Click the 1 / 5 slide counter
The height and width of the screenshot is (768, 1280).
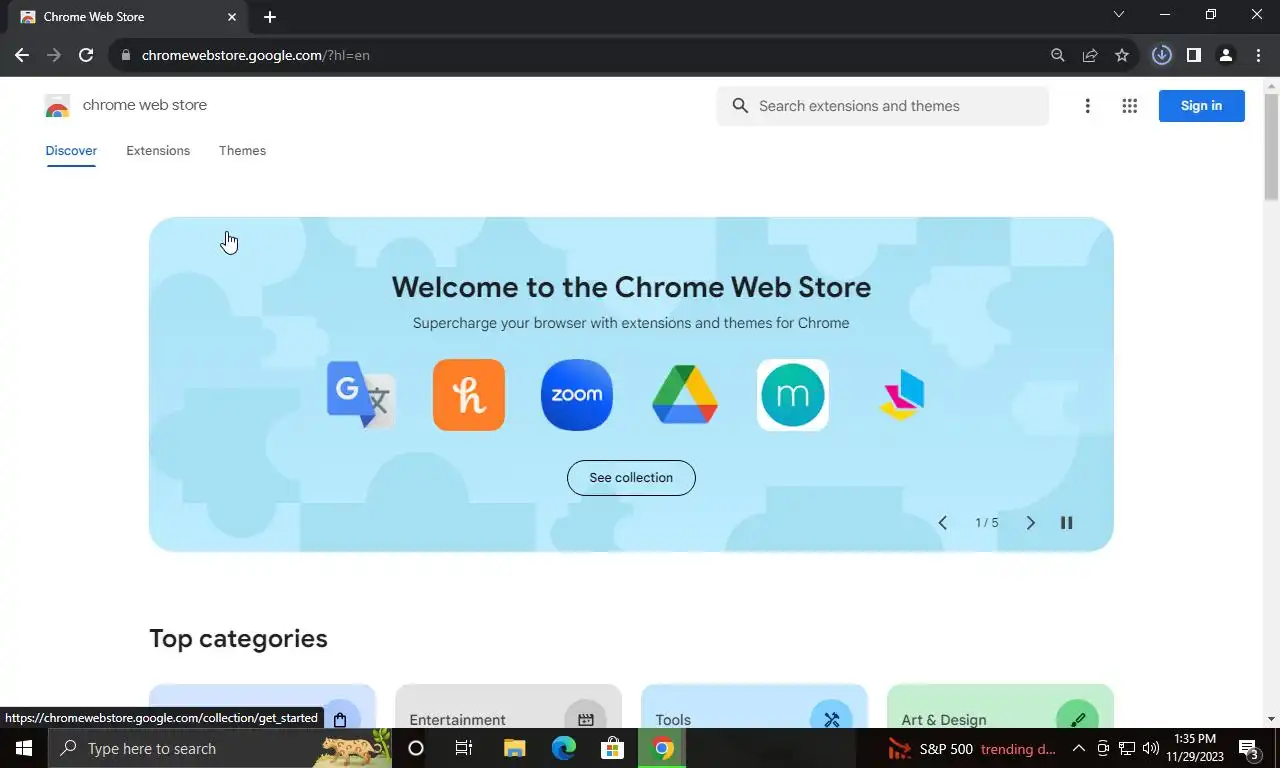(986, 523)
